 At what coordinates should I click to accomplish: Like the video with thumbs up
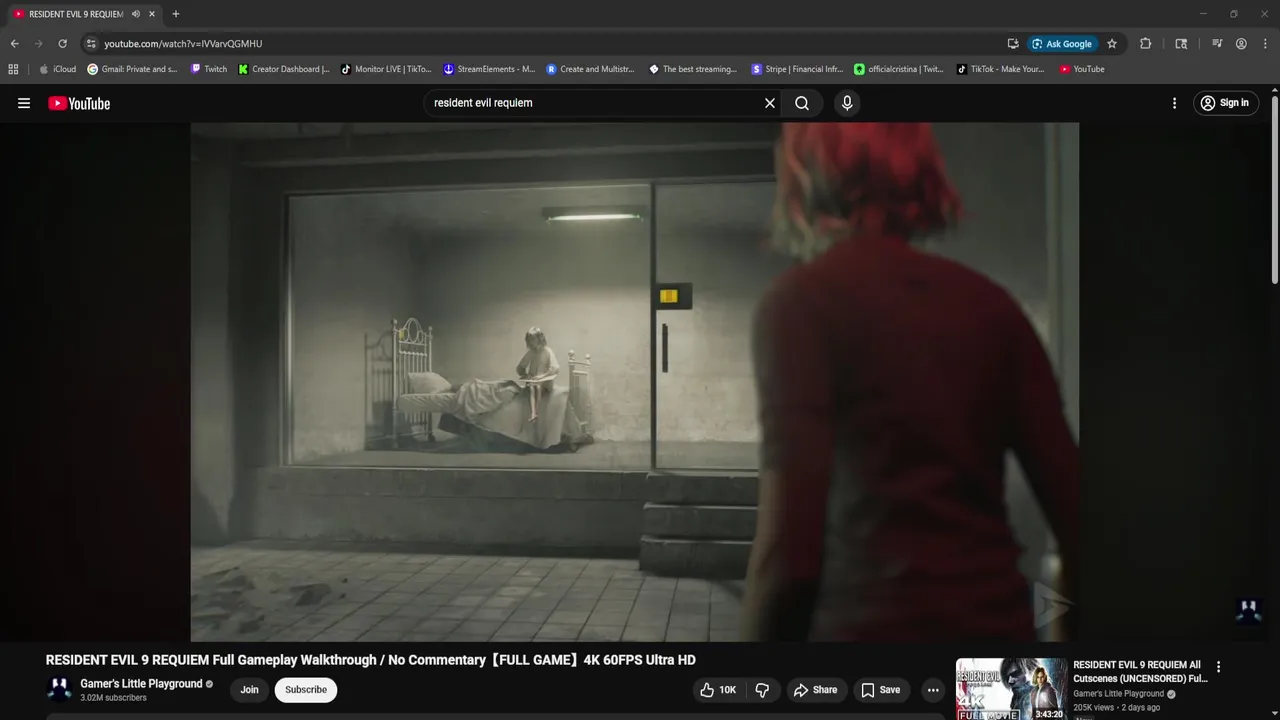click(x=718, y=690)
